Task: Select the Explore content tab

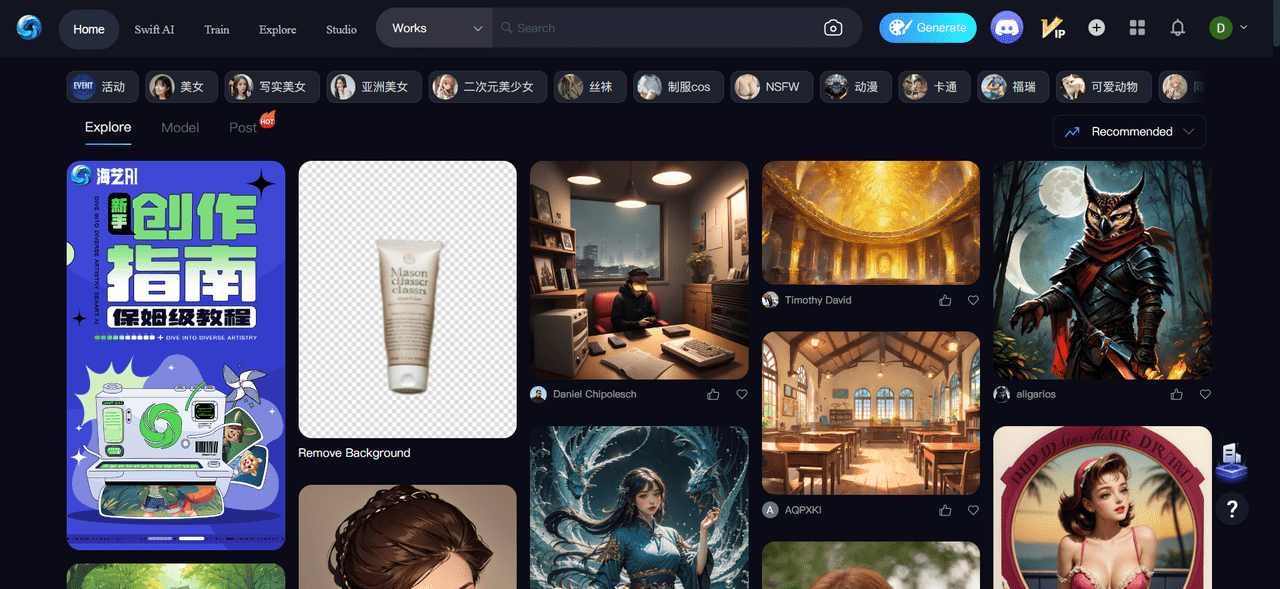Action: pos(108,127)
